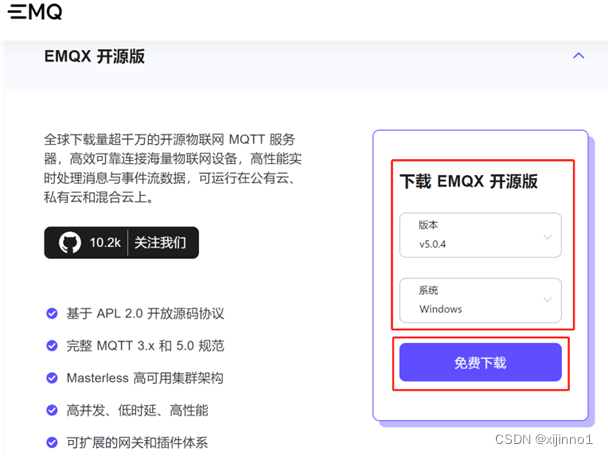The image size is (608, 456).
Task: Click the description paragraph starting 全球下载量超千万
Action: pyautogui.click(x=173, y=168)
